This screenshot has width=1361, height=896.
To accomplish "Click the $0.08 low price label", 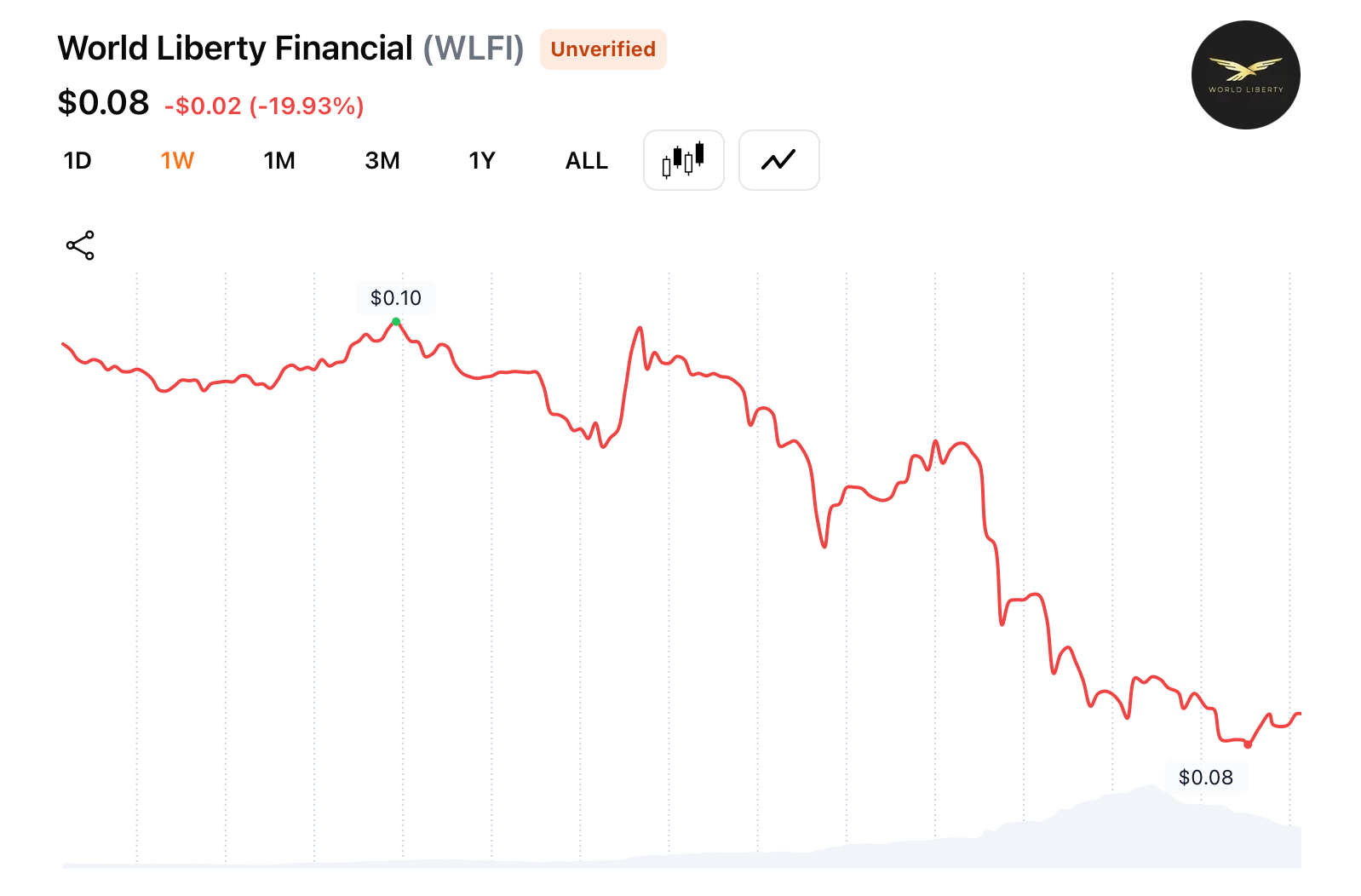I will 1204,777.
